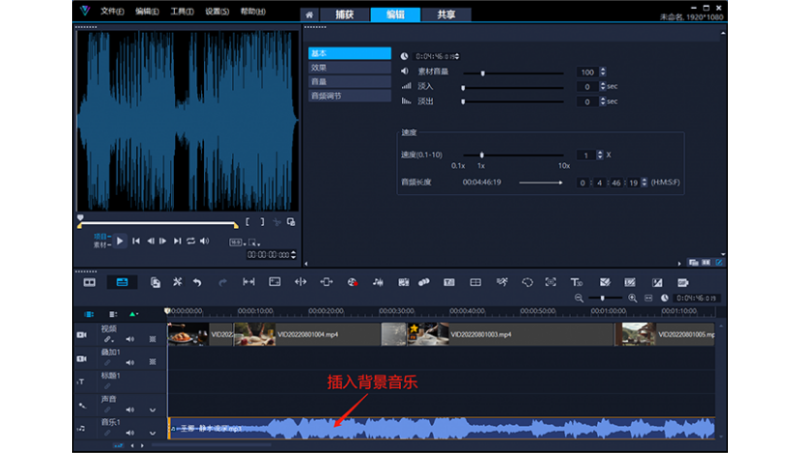
Task: Open the 3D Title editor
Action: tap(577, 282)
